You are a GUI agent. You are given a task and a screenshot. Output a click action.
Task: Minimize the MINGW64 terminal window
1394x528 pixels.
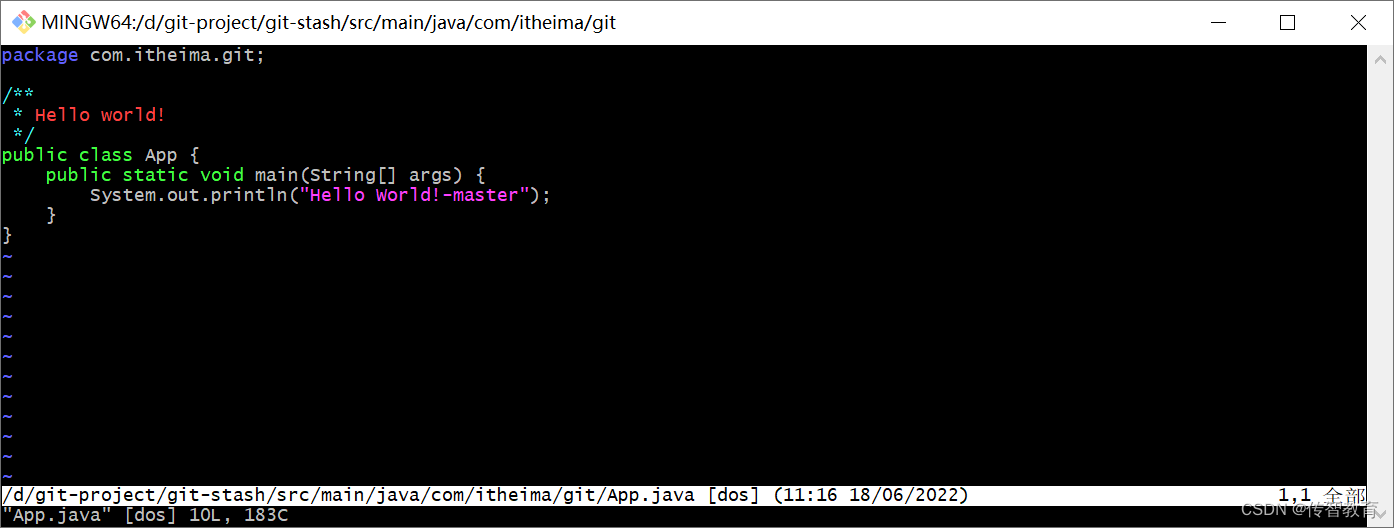pos(1217,22)
